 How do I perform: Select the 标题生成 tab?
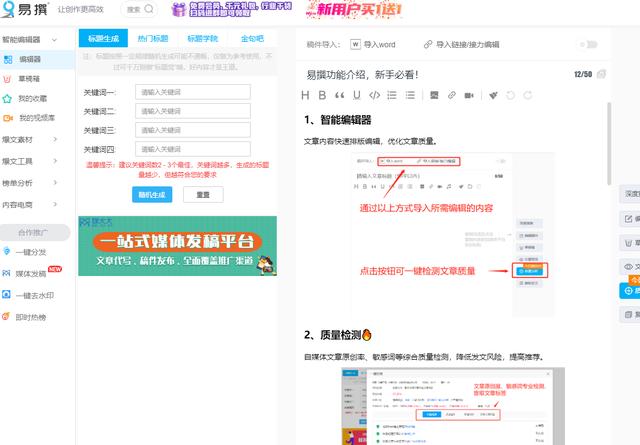tap(103, 38)
